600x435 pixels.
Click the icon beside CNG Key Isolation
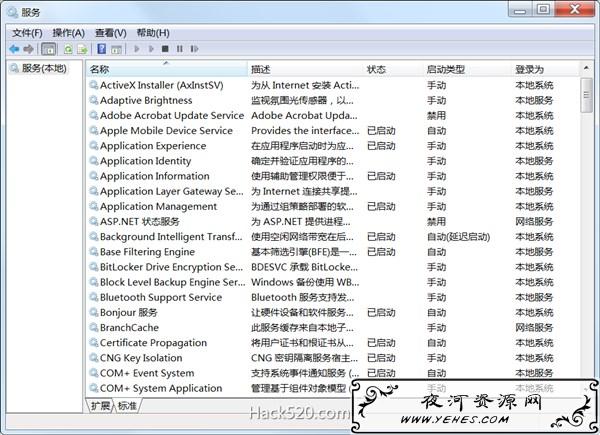(x=93, y=358)
